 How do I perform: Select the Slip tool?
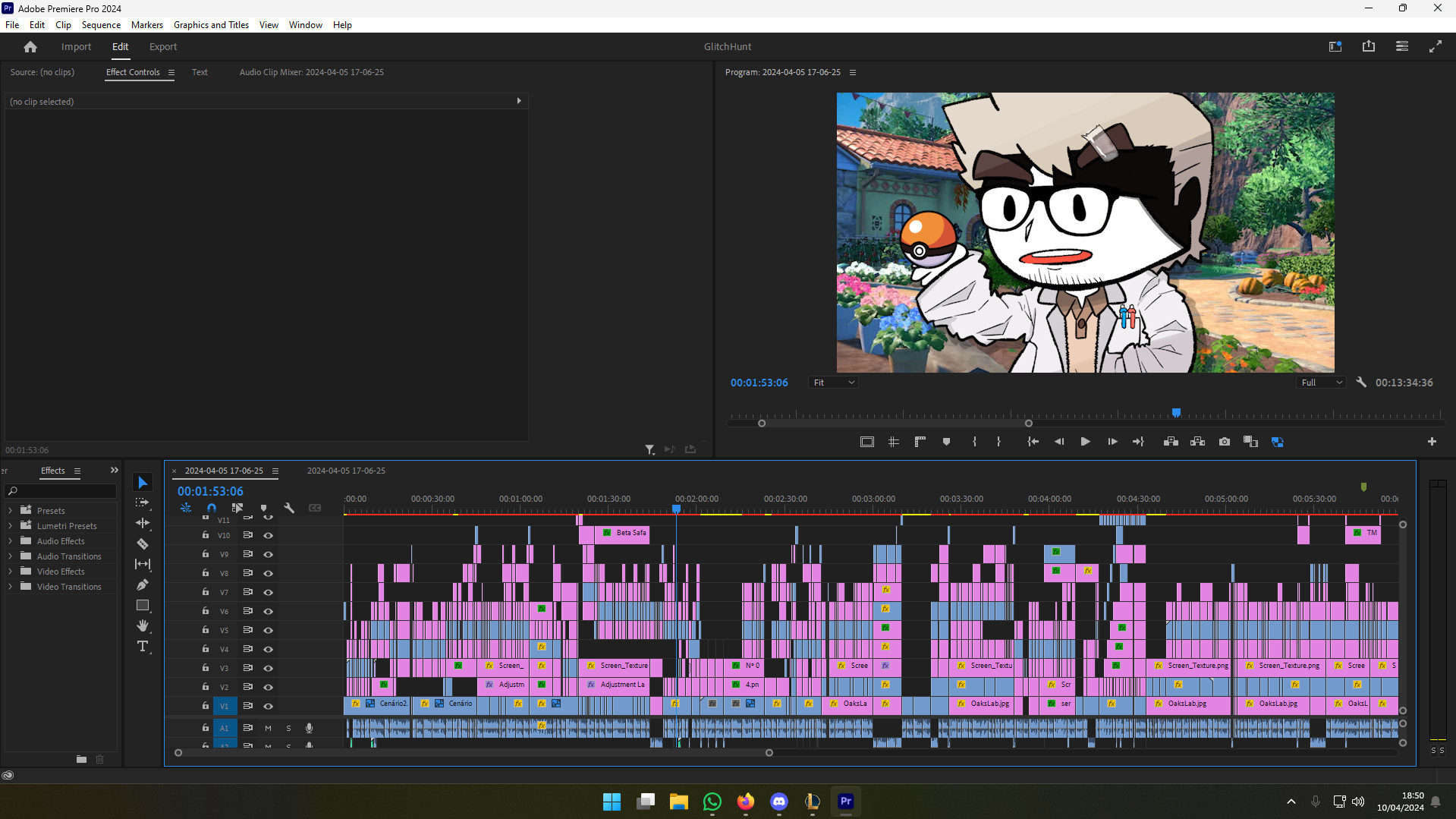[x=143, y=564]
